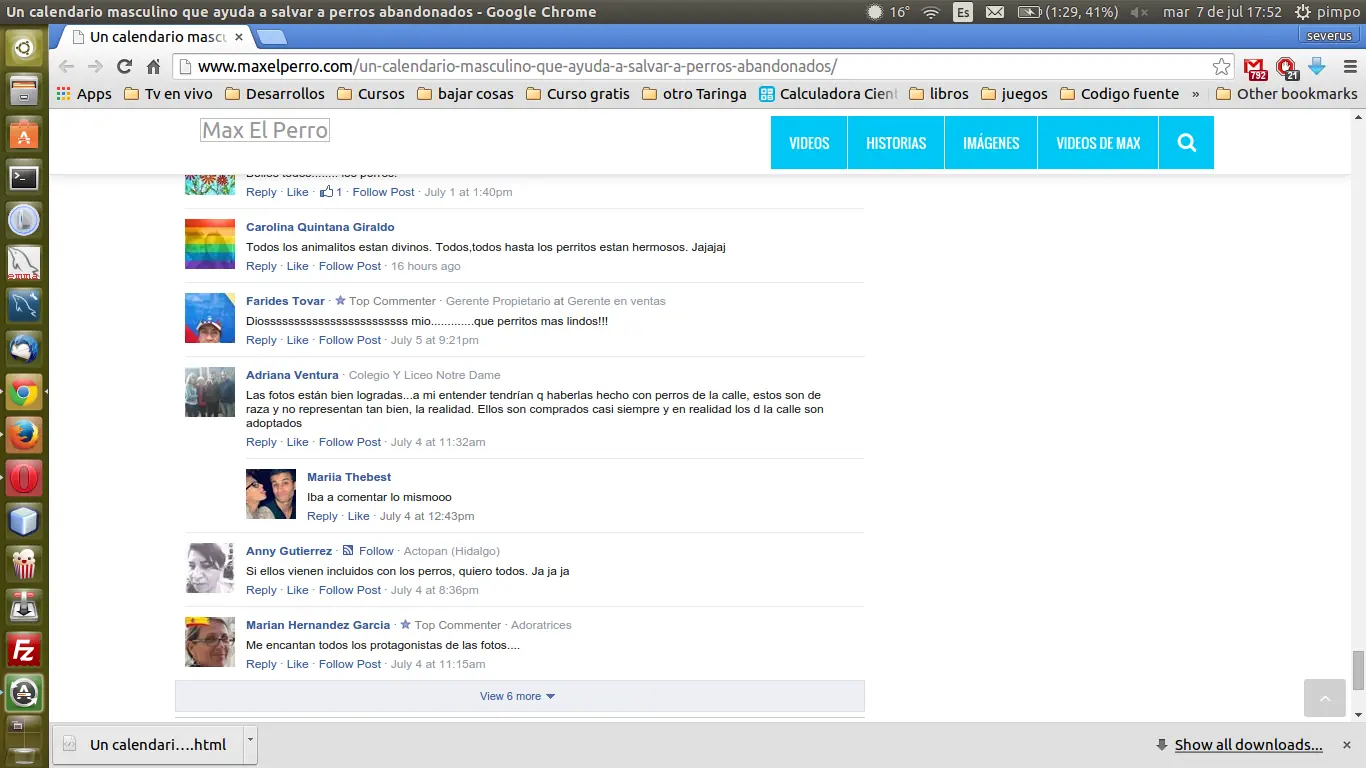Reload the current page
This screenshot has height=768, width=1366.
pyautogui.click(x=124, y=66)
